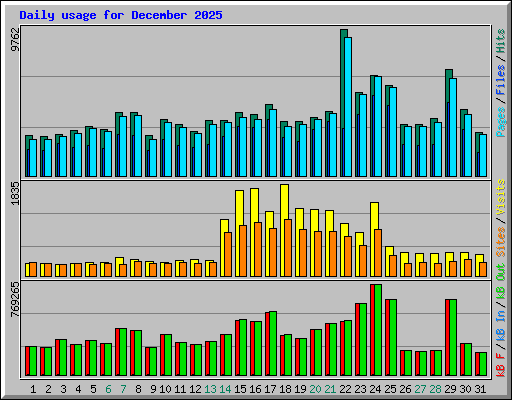Screen dimensions: 512x400
Task: Click the cyan files bar for day 1
Action: tap(33, 158)
